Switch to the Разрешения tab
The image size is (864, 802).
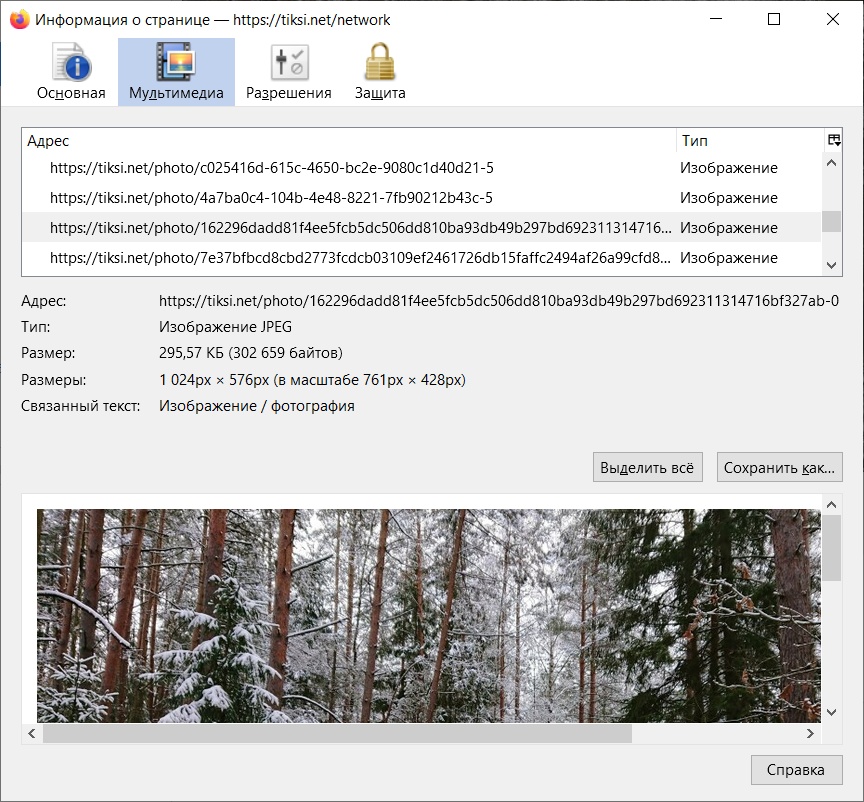click(x=289, y=63)
